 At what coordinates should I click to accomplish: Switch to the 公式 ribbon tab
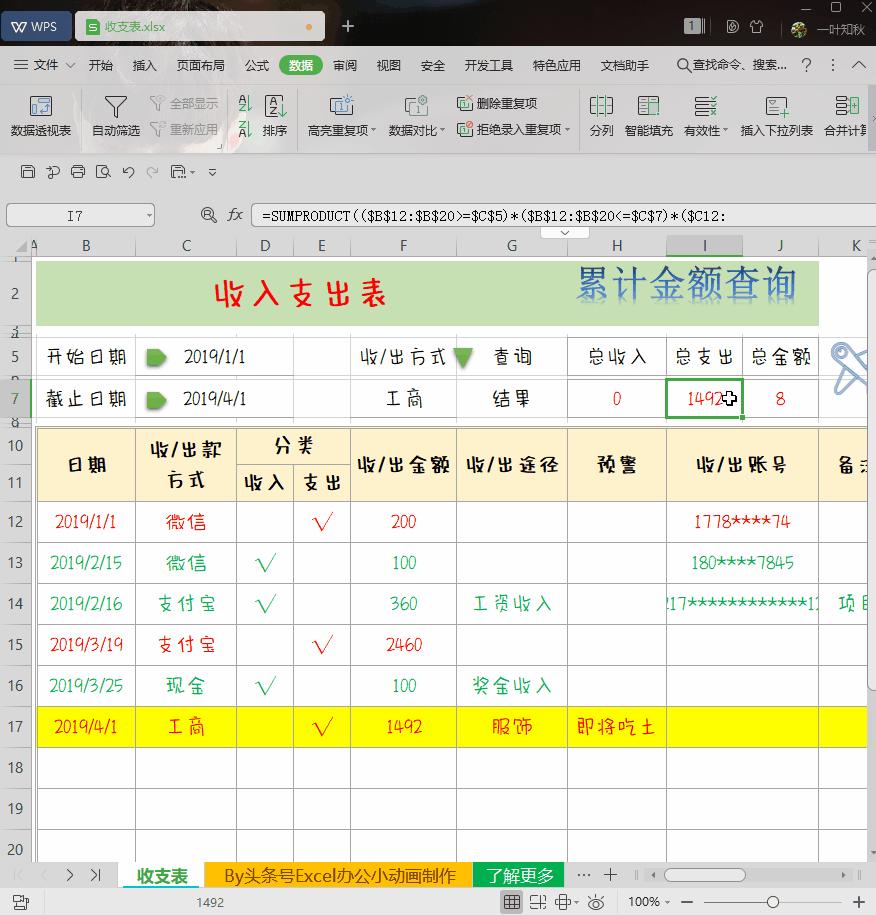(x=256, y=64)
